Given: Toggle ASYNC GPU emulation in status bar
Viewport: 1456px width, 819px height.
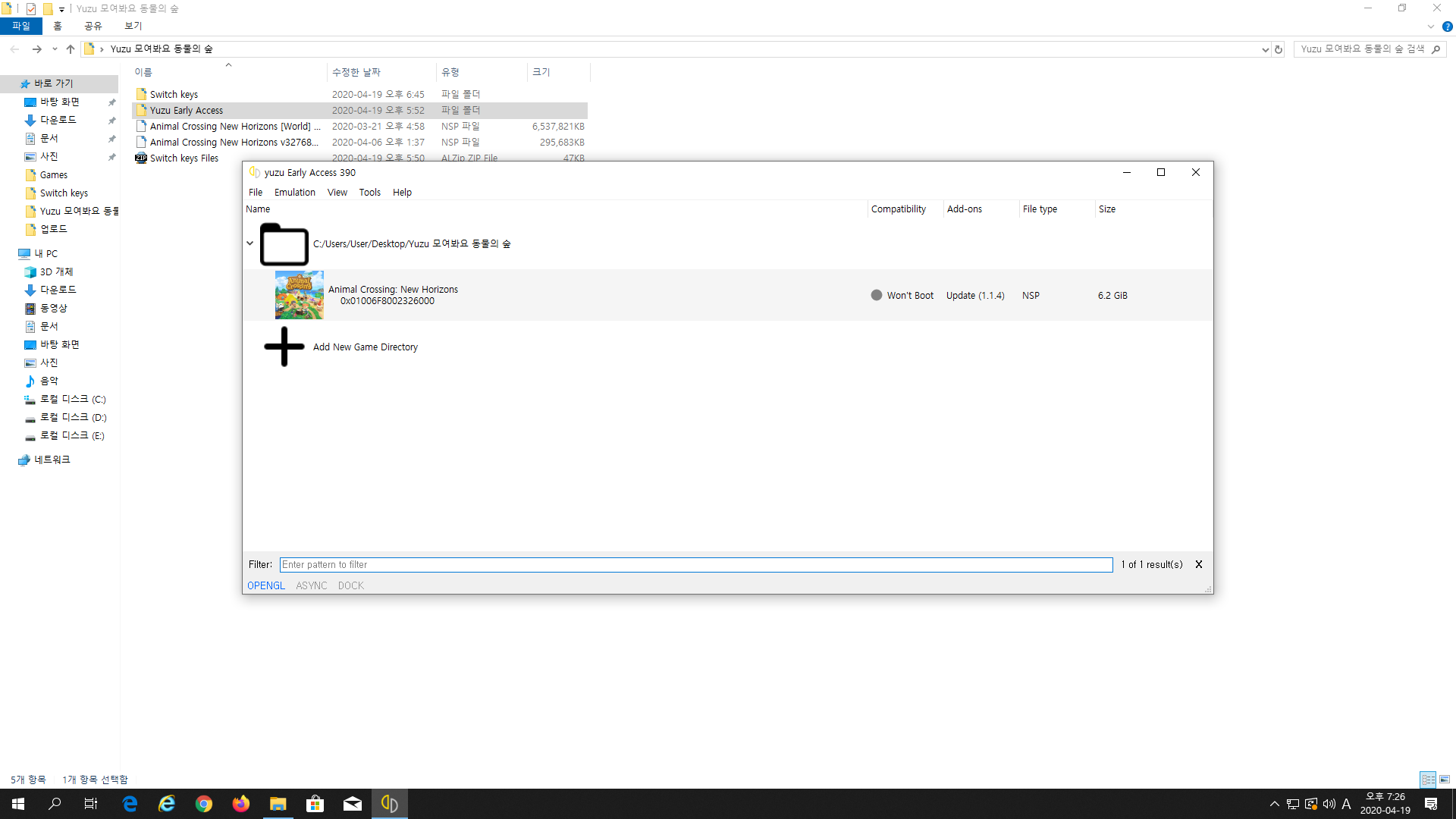Looking at the screenshot, I should coord(312,585).
